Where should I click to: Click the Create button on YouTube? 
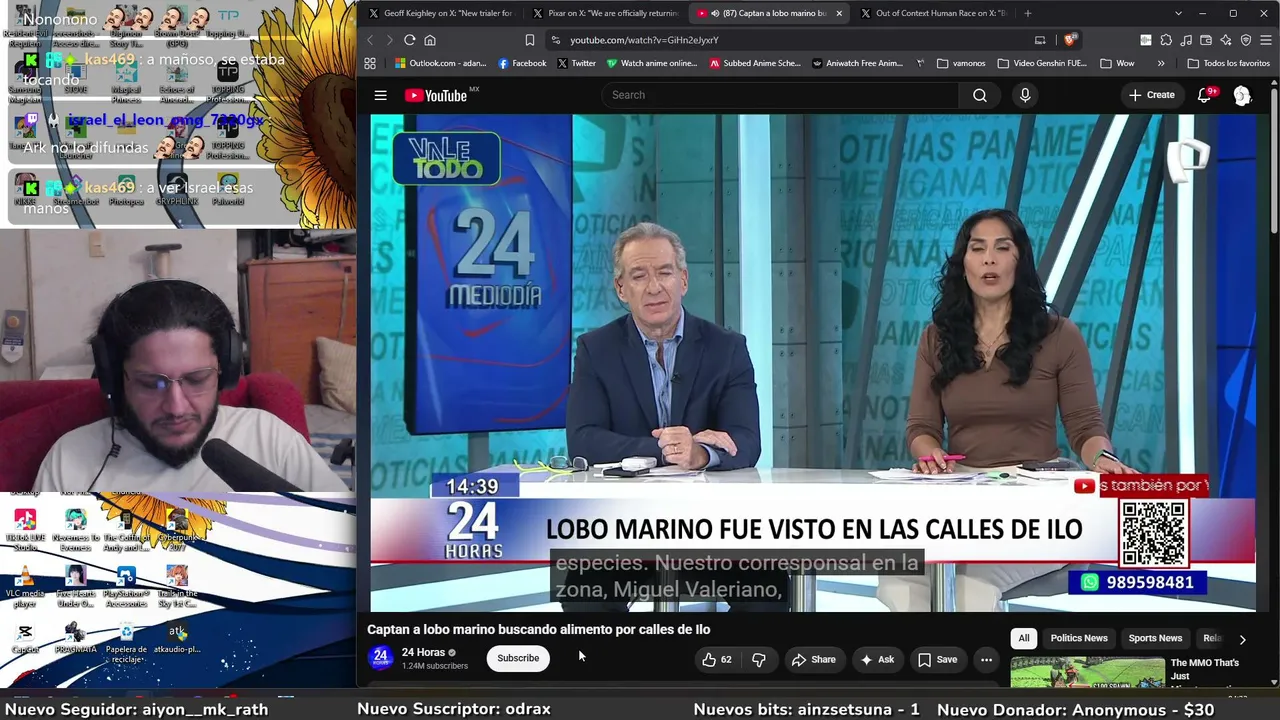pos(1152,95)
